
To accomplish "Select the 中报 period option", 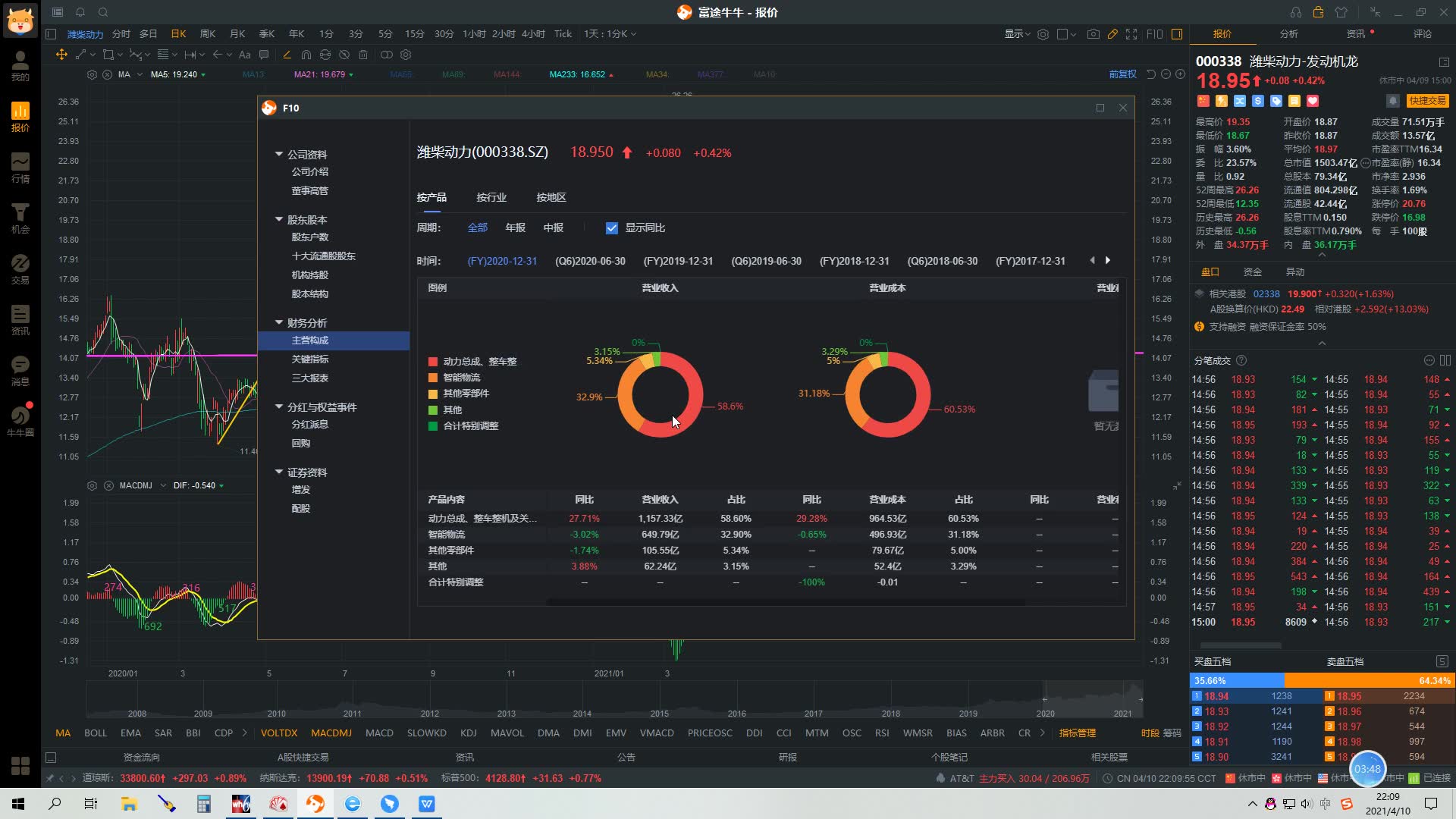I will click(x=554, y=227).
